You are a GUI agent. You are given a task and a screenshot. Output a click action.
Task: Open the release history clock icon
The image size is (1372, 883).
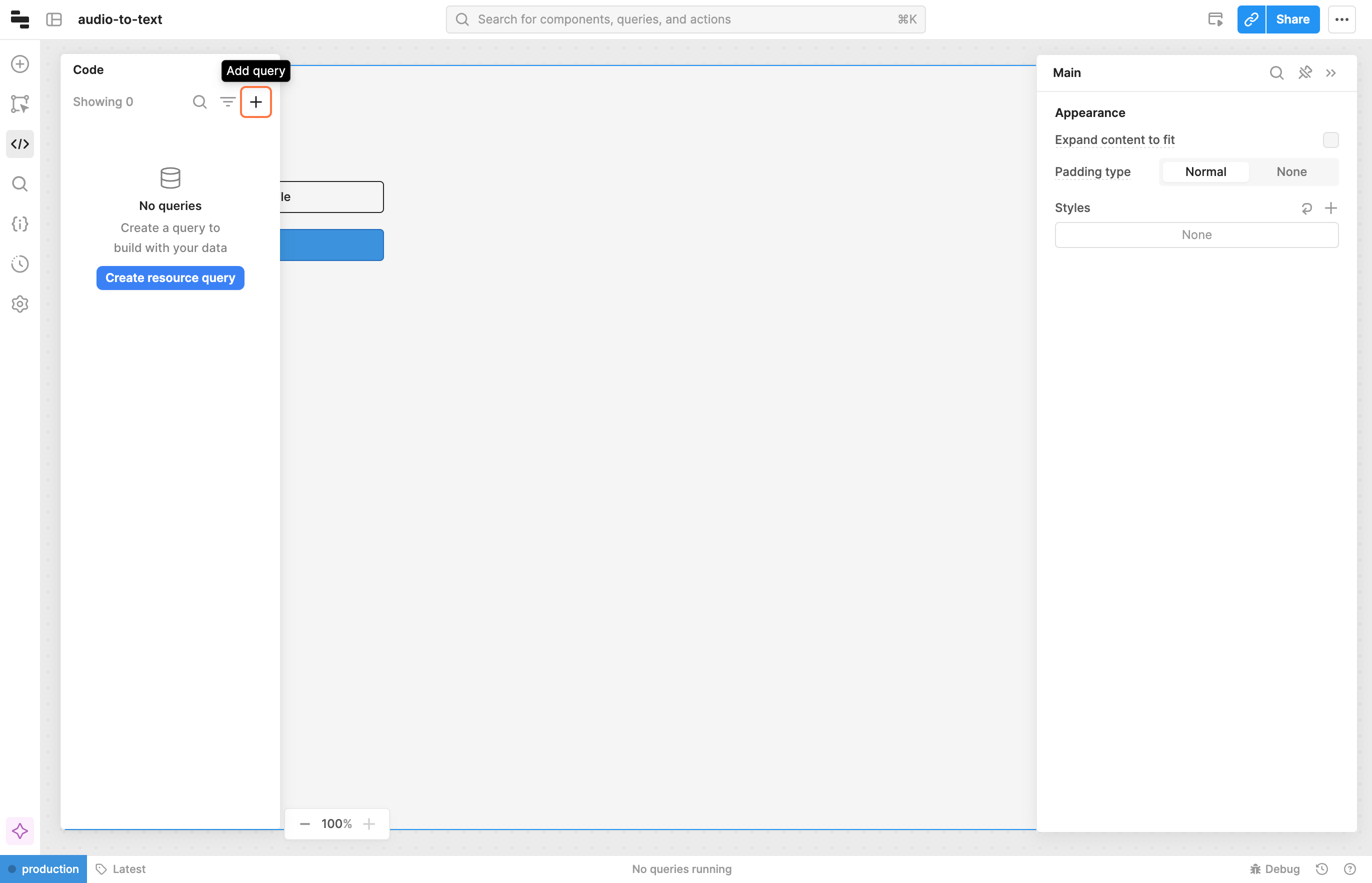pyautogui.click(x=20, y=264)
